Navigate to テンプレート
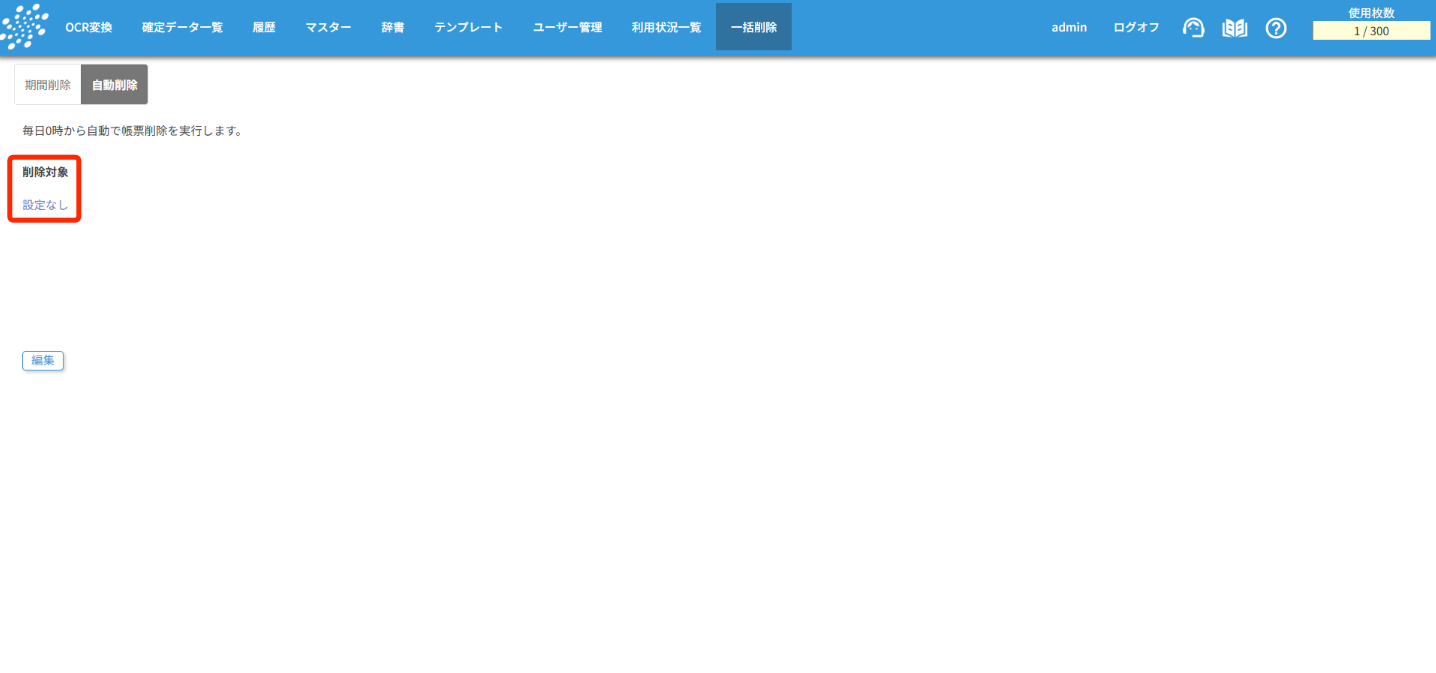 468,27
